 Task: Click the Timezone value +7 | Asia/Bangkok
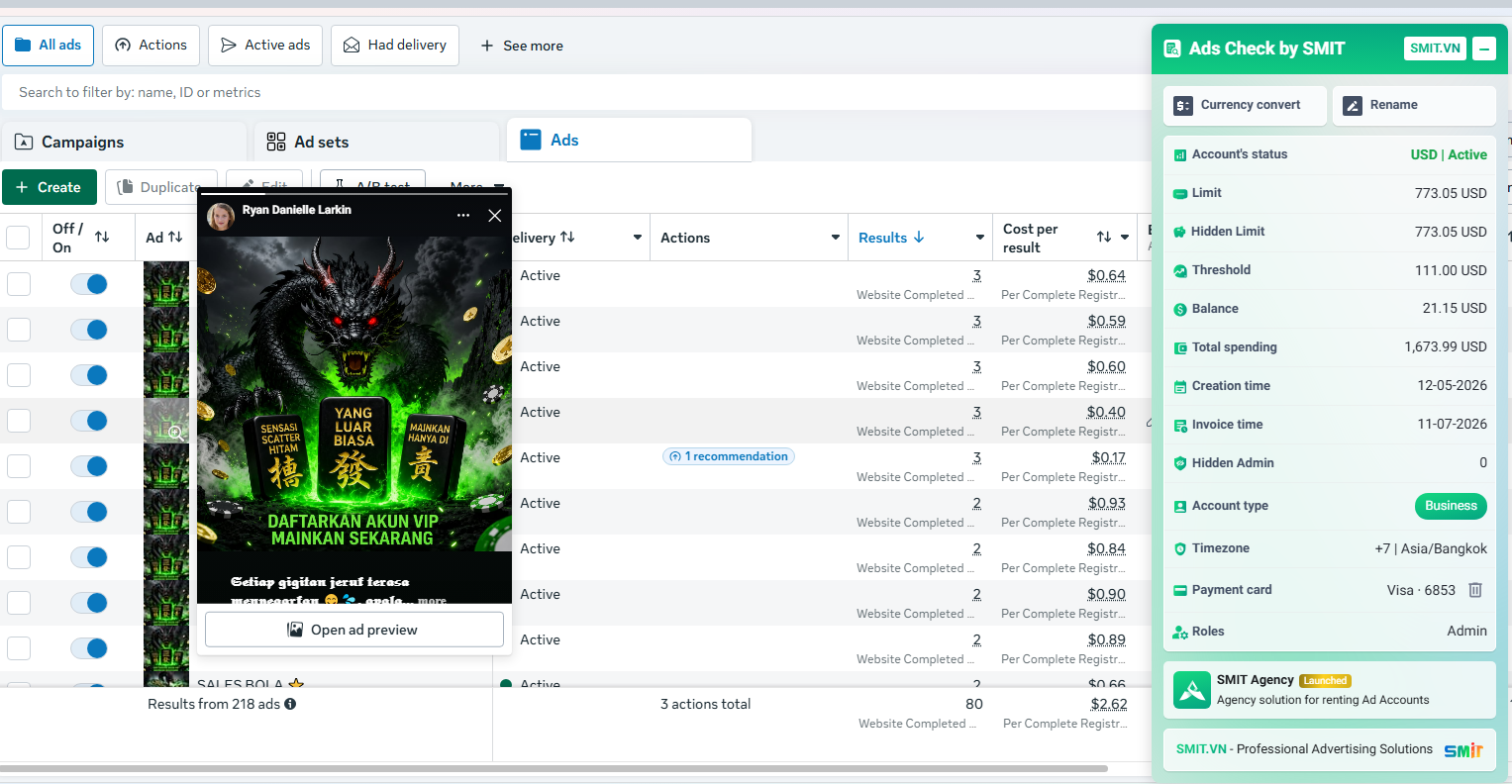[x=1431, y=548]
